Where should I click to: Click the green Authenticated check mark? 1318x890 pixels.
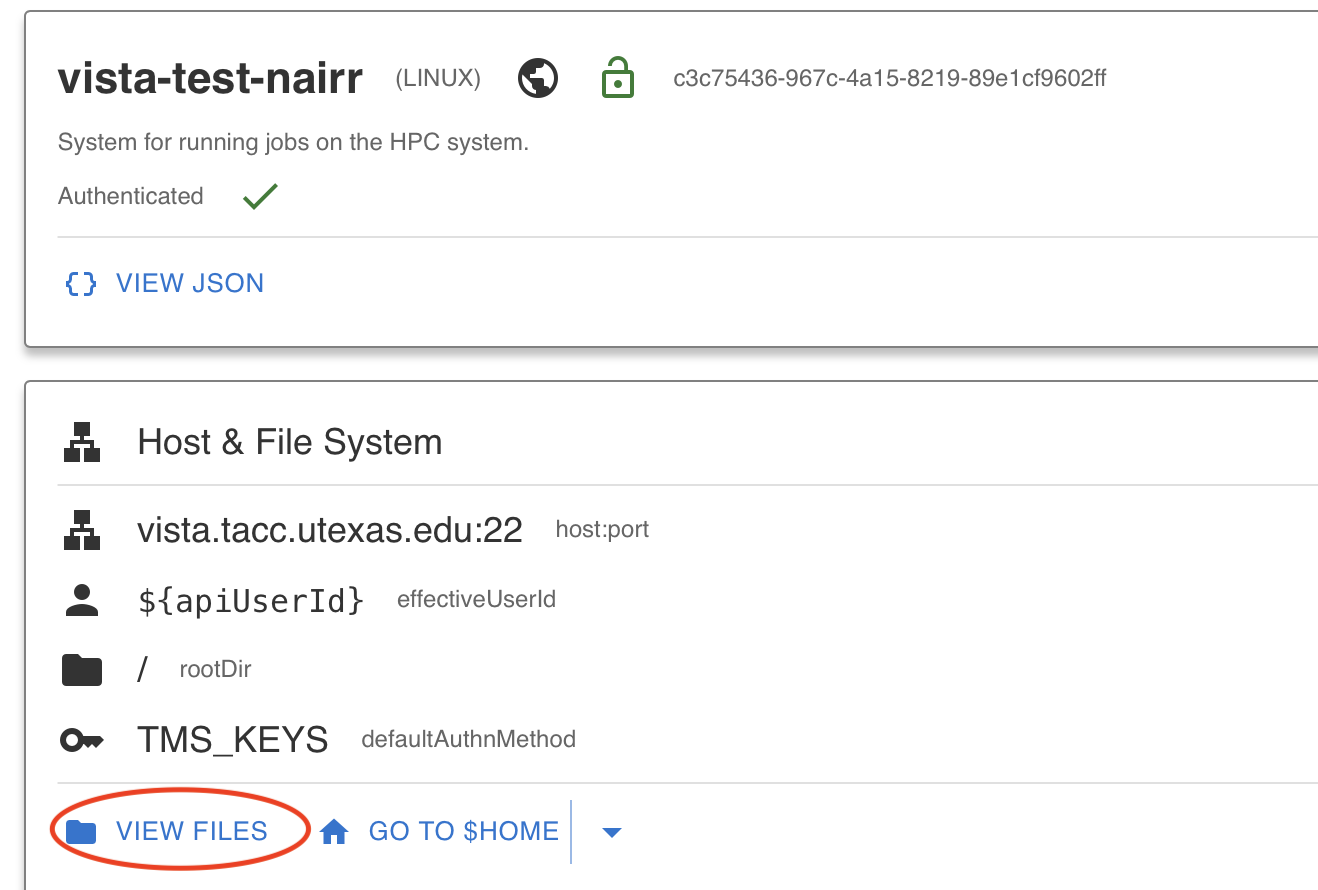coord(260,196)
